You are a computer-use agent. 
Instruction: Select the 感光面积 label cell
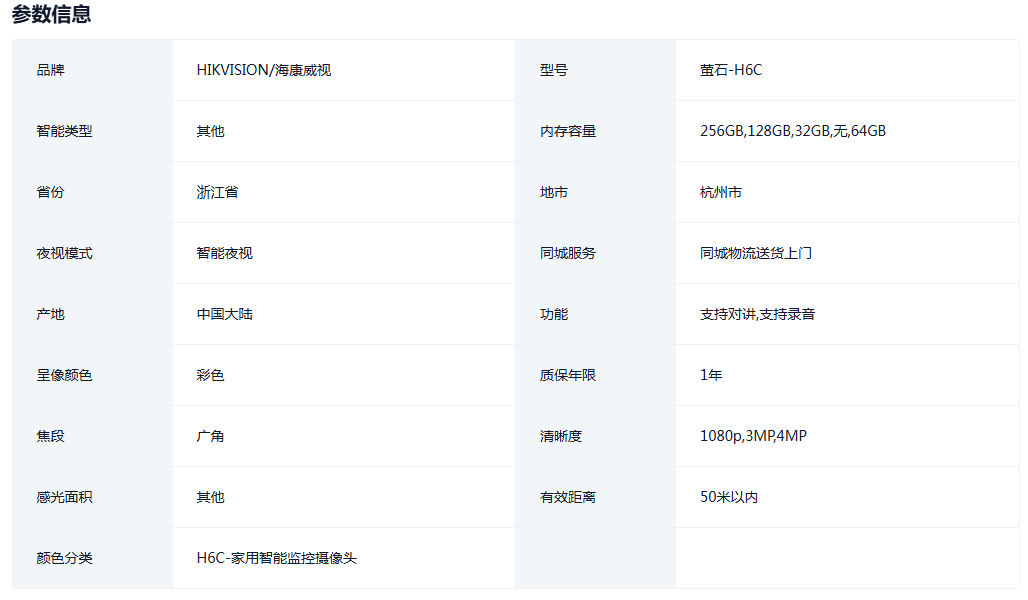click(x=64, y=497)
